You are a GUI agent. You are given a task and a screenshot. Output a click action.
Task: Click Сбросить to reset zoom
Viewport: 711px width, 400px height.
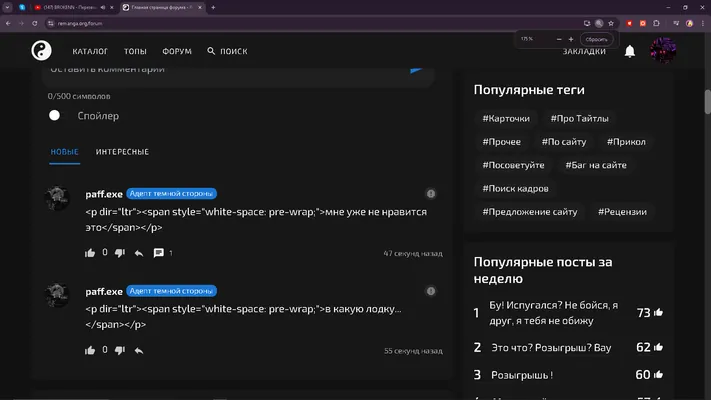596,39
